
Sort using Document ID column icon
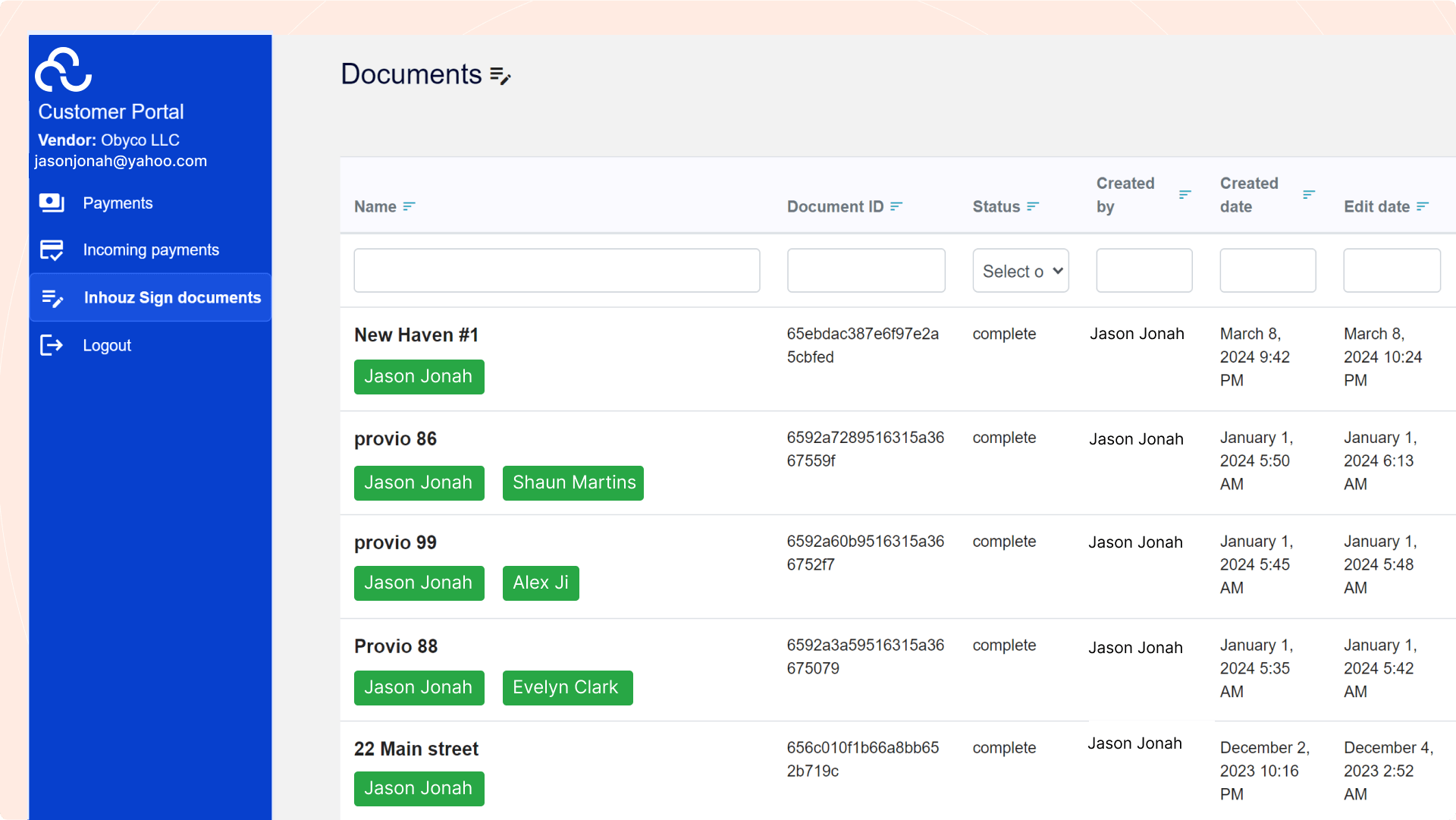pos(896,206)
